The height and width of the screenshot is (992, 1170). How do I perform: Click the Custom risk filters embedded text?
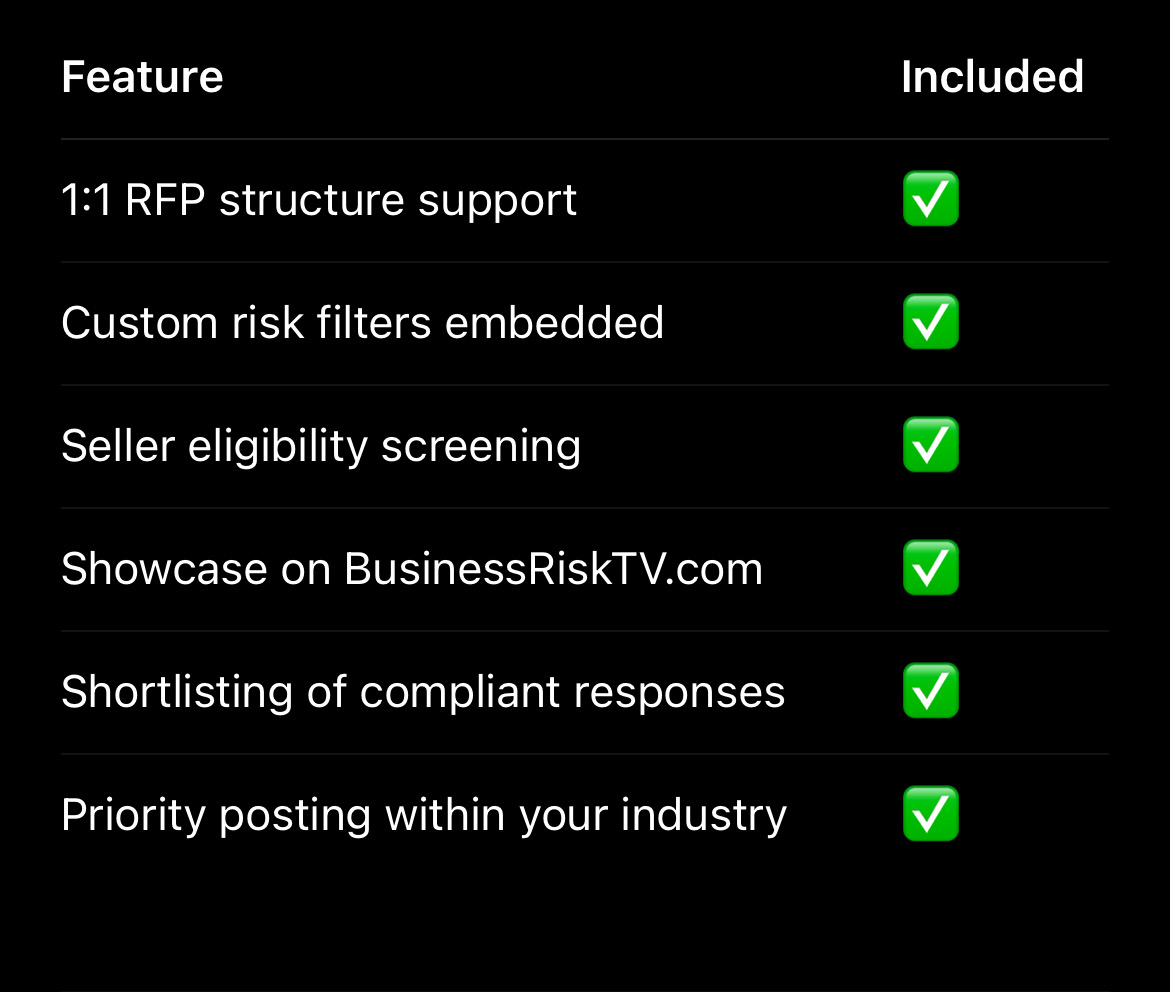tap(362, 323)
